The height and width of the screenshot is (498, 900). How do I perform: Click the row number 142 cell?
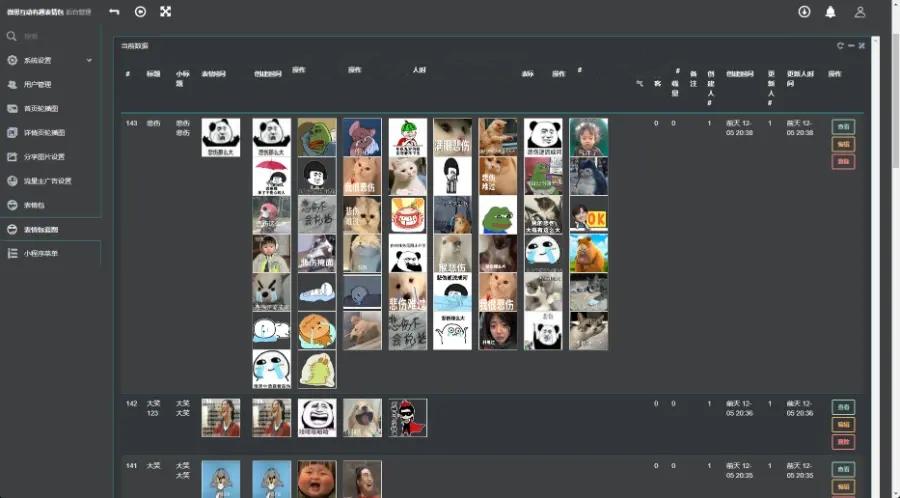[131, 403]
